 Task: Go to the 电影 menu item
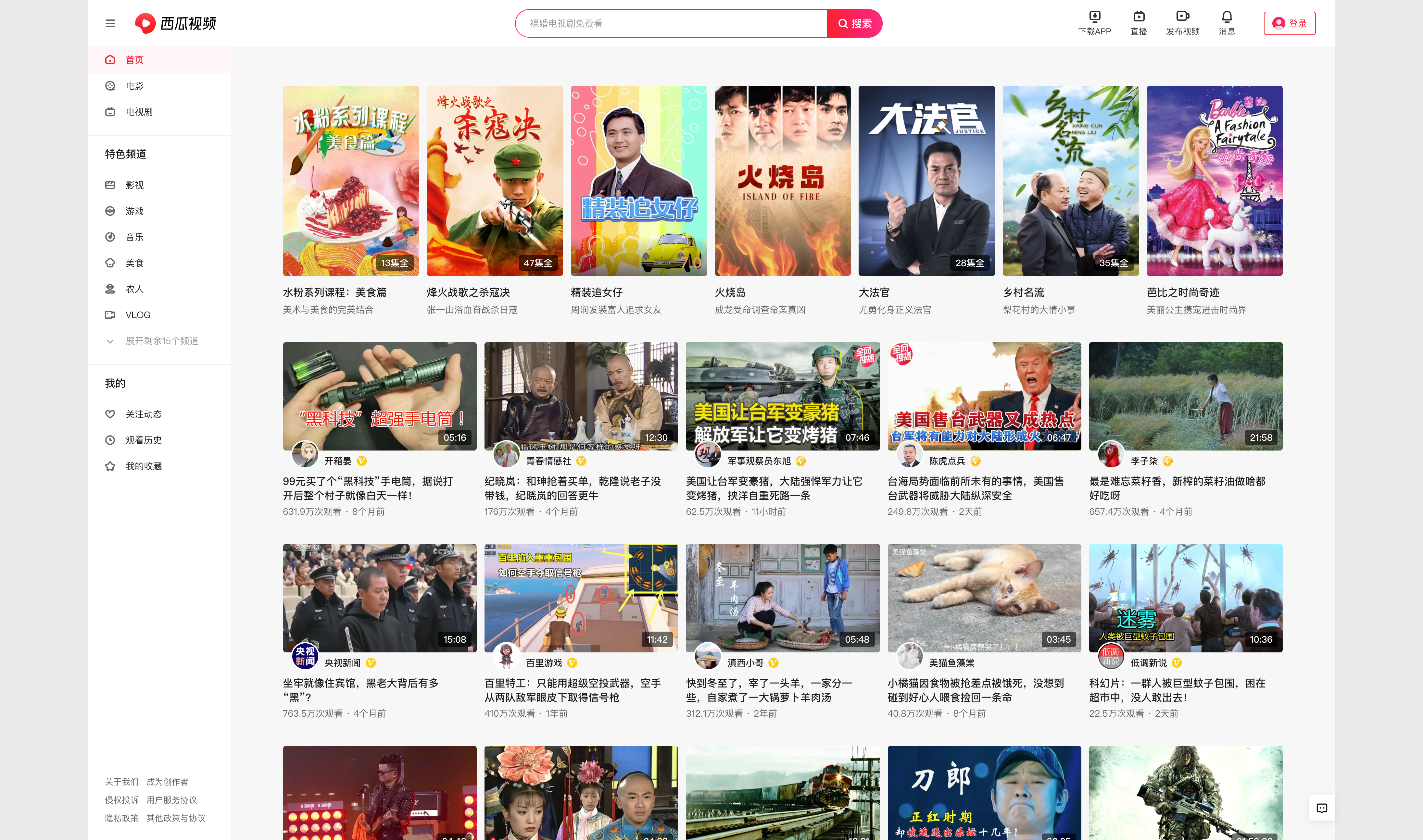(134, 86)
